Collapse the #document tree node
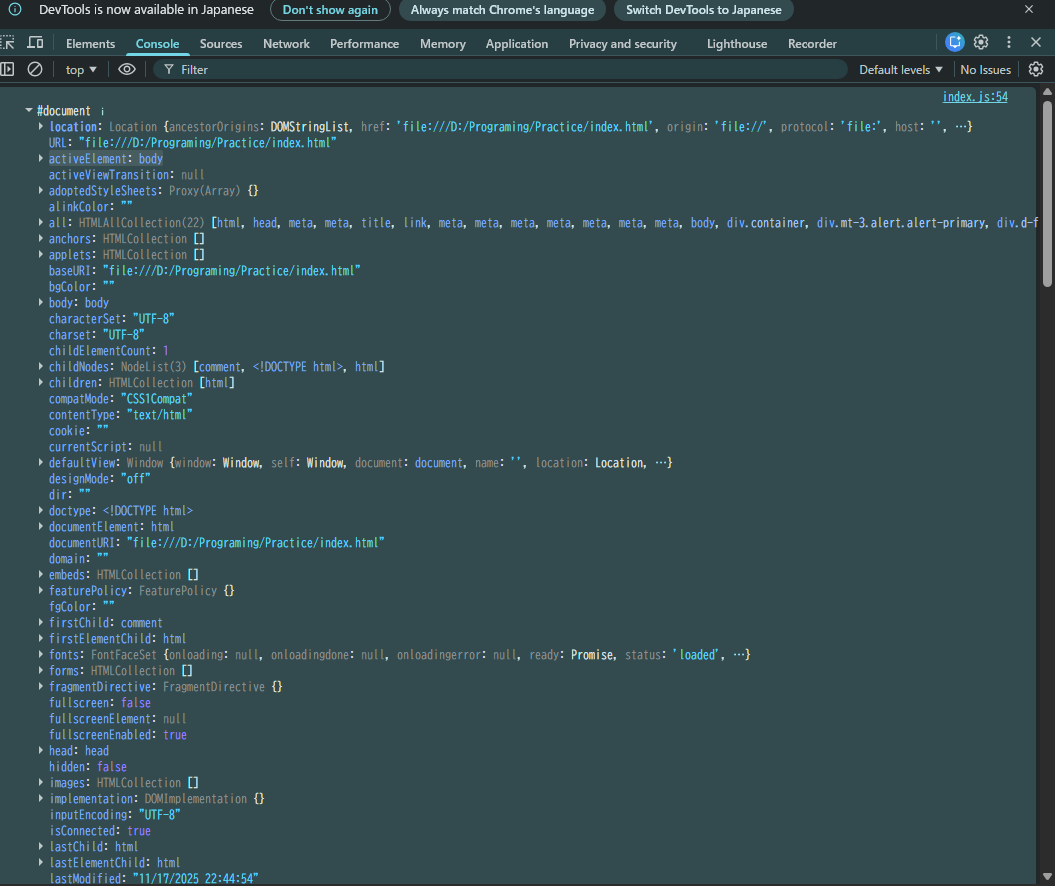The image size is (1055, 886). 29,110
